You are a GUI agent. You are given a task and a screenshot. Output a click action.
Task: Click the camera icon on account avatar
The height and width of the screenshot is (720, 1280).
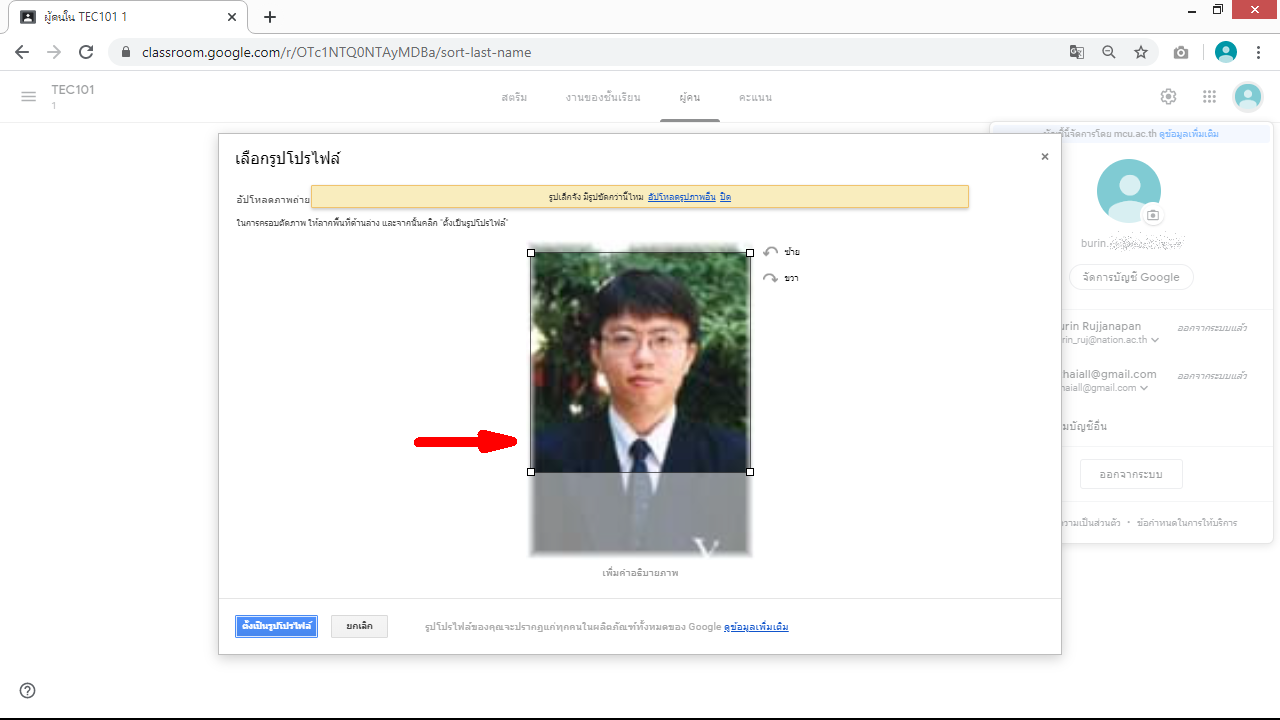tap(1153, 215)
